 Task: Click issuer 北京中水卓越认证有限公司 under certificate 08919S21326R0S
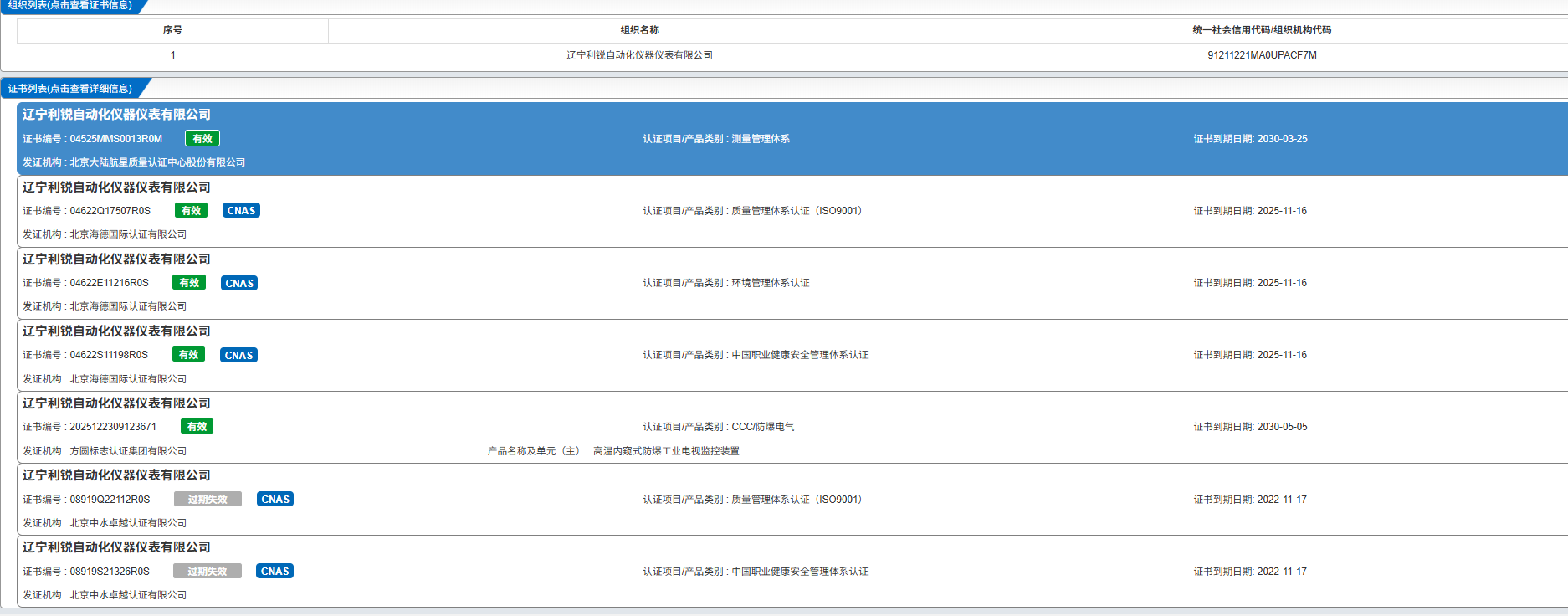128,595
